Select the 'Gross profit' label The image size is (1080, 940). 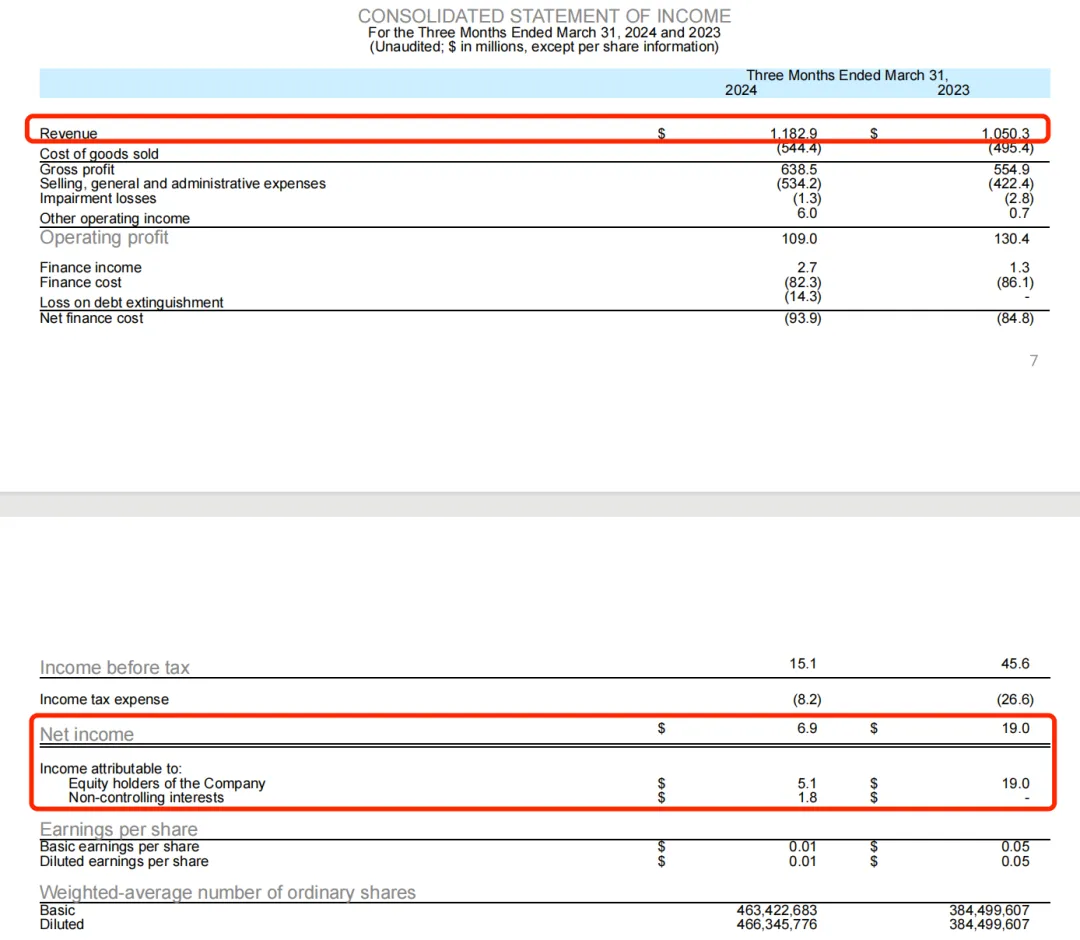coord(77,169)
